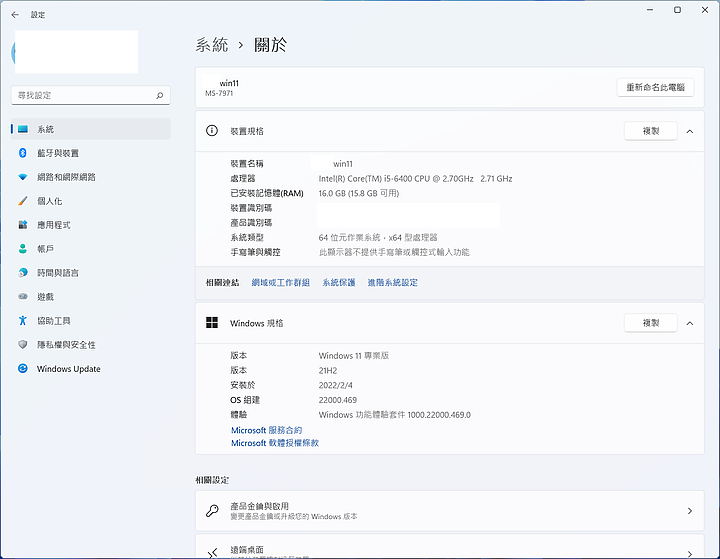
Task: Click 系統 in the breadcrumb header
Action: pos(212,45)
